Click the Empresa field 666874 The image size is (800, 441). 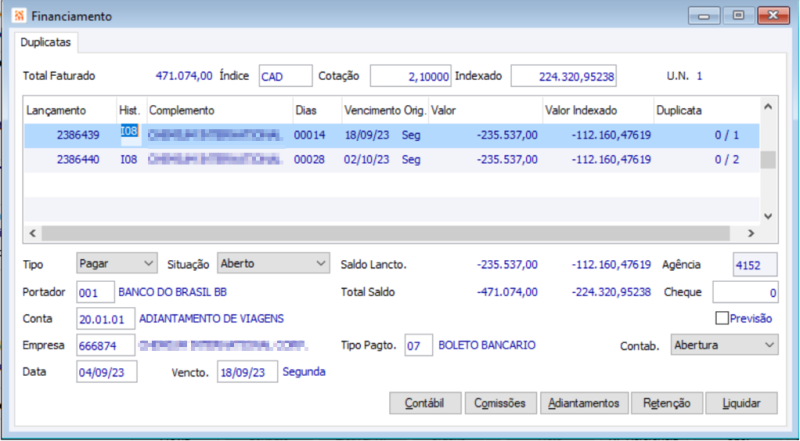click(x=106, y=346)
